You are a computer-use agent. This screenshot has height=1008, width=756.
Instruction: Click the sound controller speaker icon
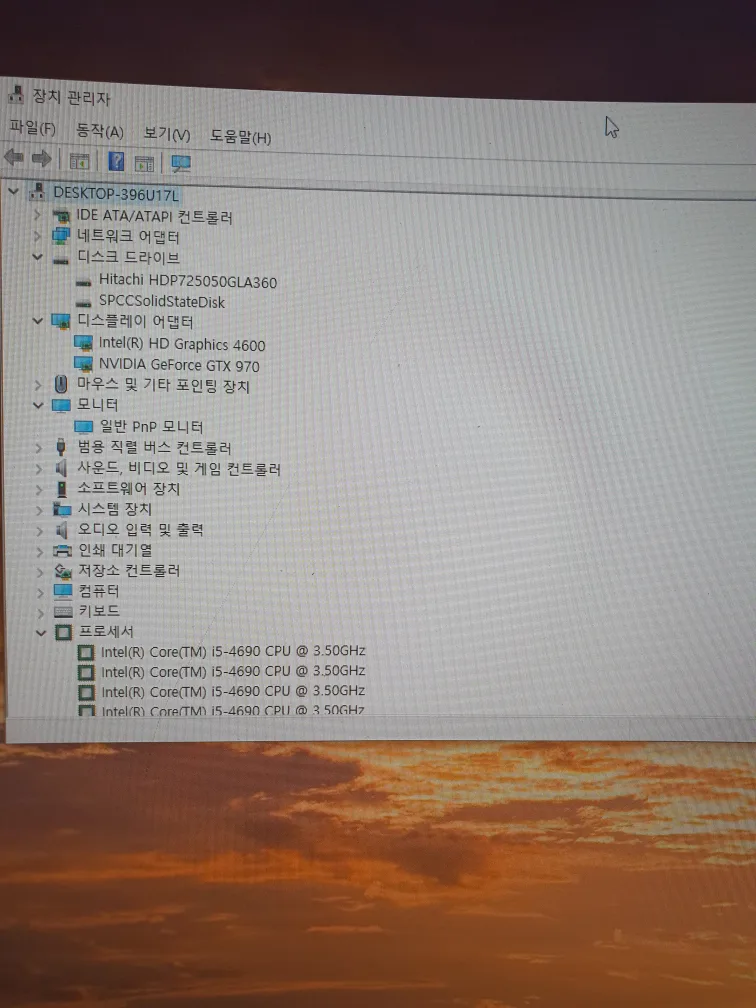click(61, 467)
